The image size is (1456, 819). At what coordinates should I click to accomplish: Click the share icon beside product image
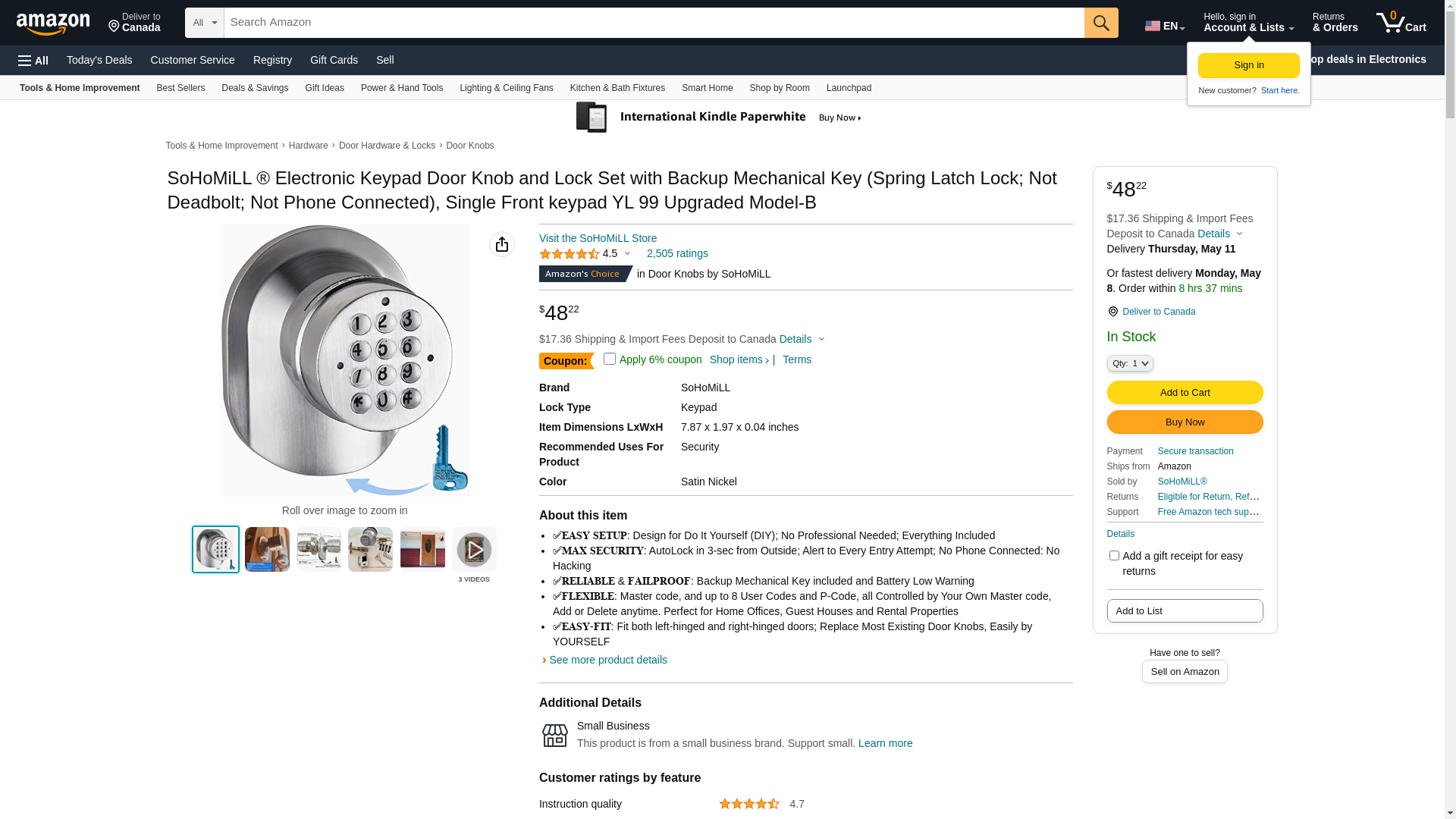click(502, 244)
